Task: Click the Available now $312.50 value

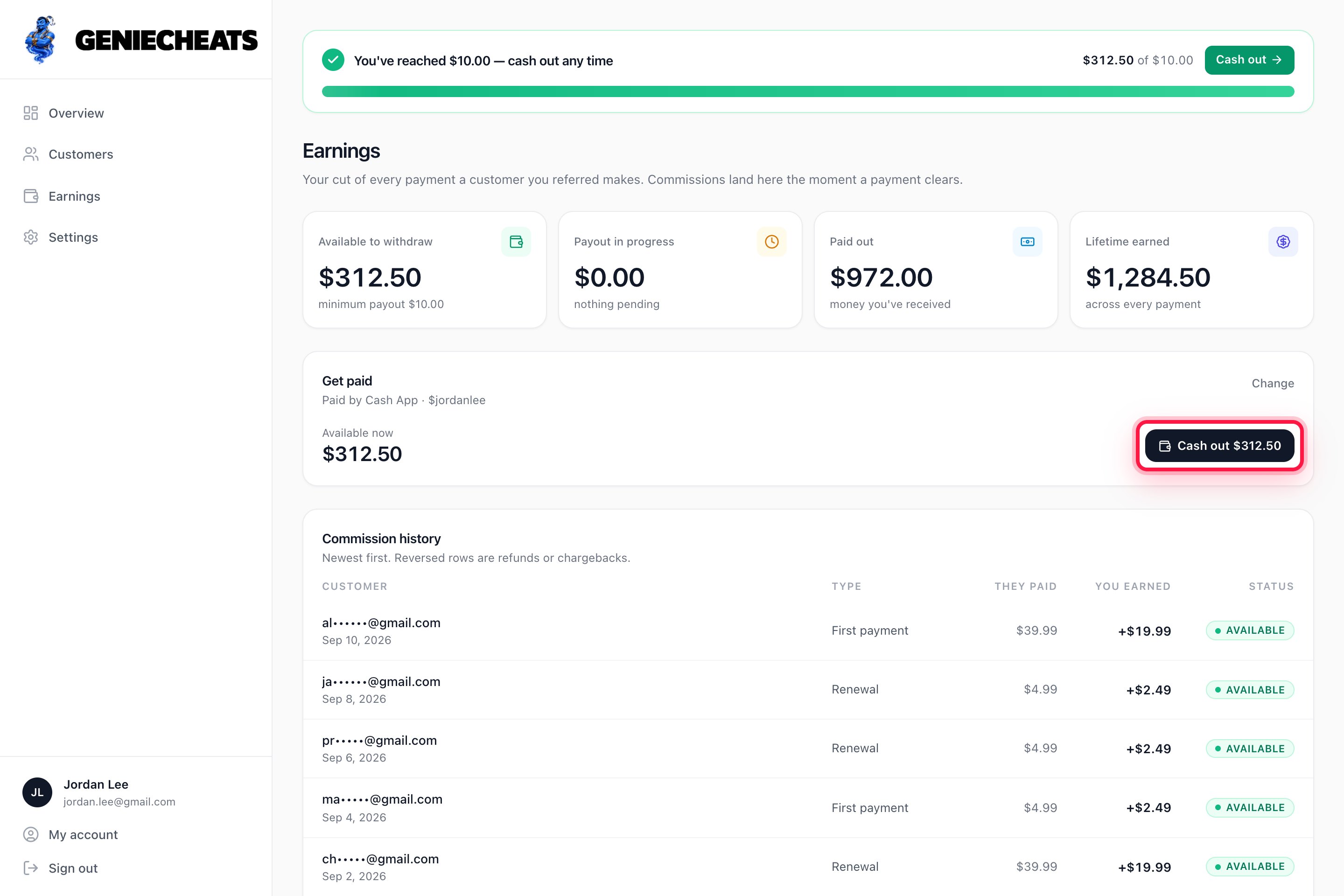Action: pyautogui.click(x=362, y=454)
